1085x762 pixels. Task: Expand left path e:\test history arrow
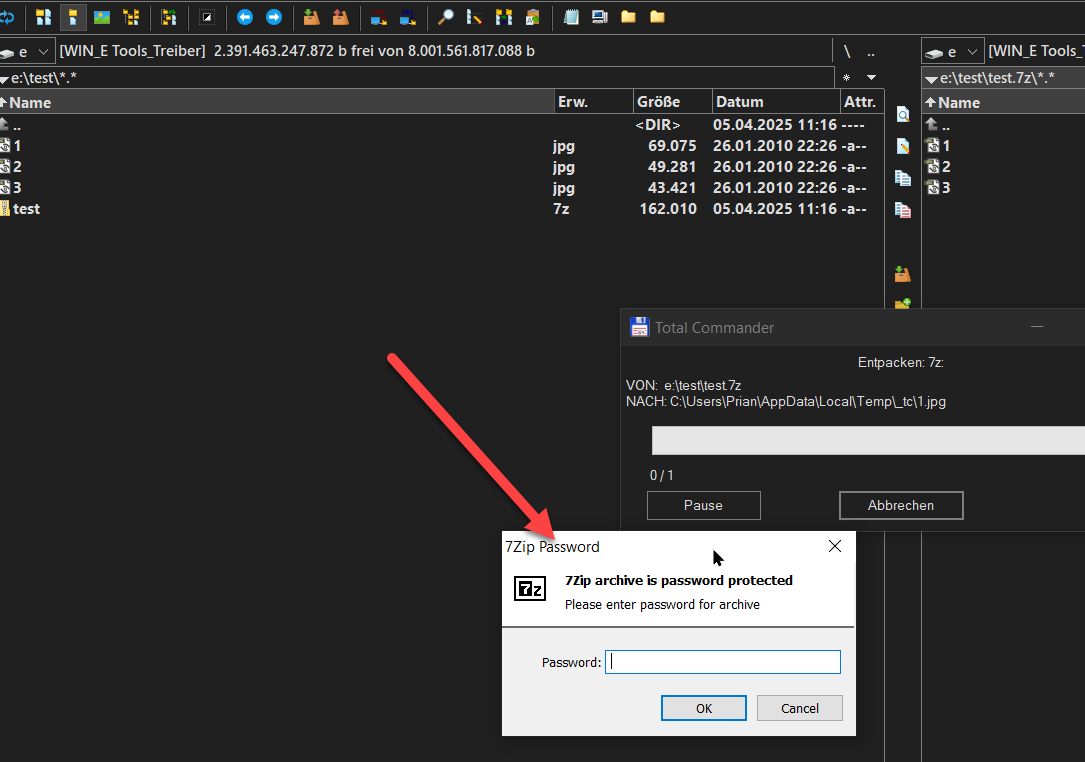(x=4, y=80)
